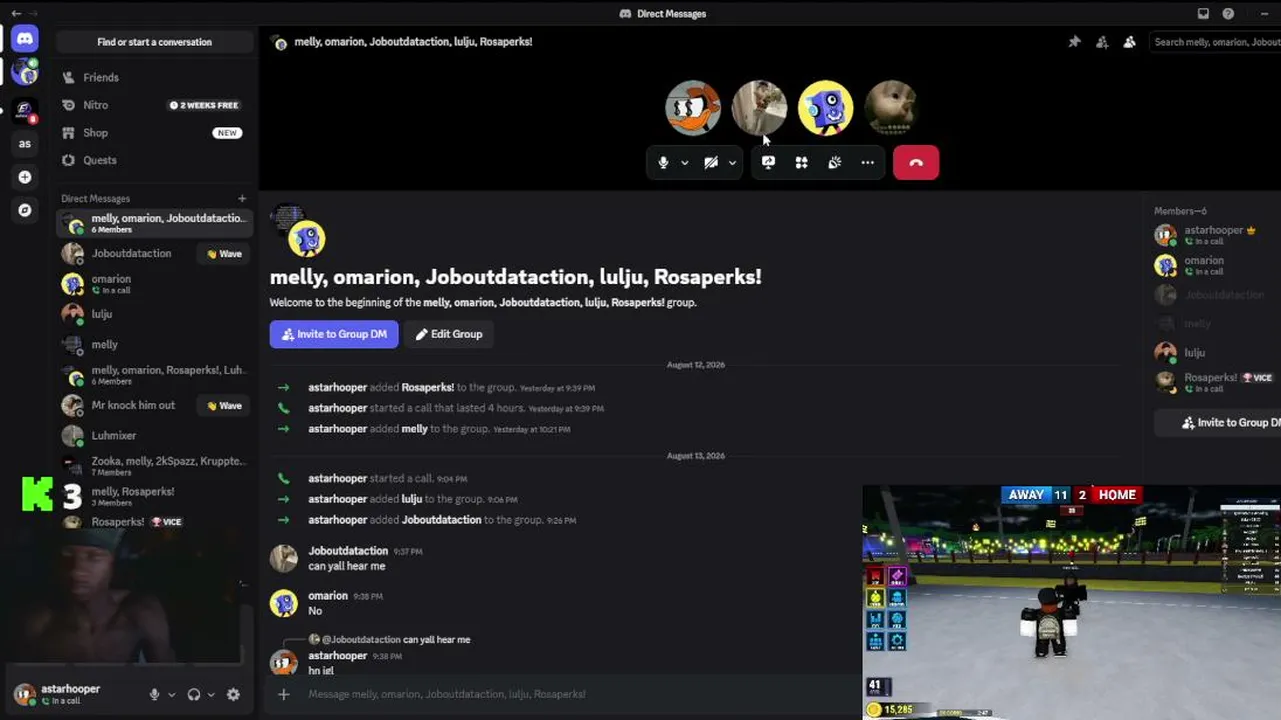Expand input device options in user panel
Viewport: 1281px width, 720px height.
pyautogui.click(x=172, y=695)
